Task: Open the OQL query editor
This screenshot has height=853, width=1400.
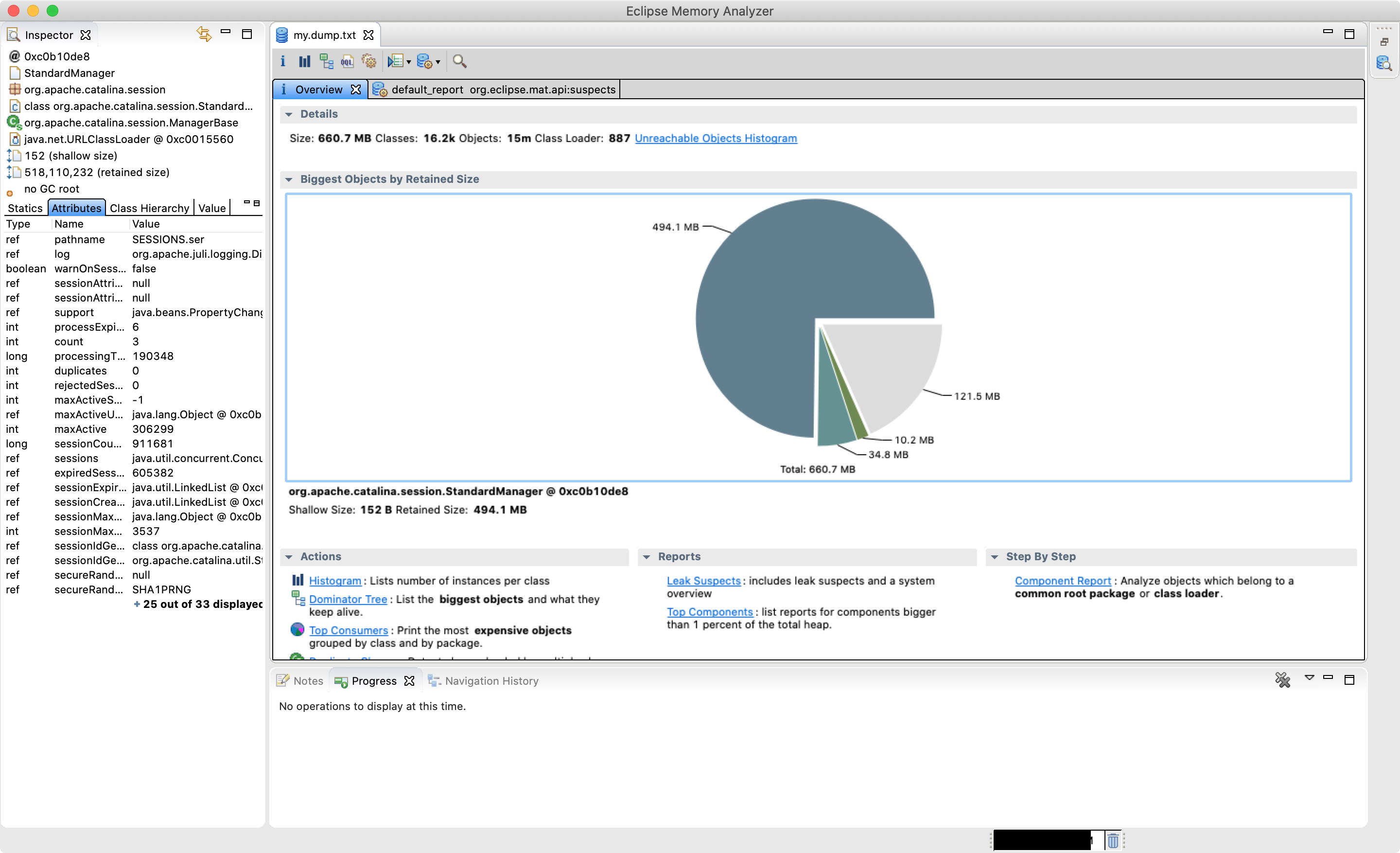Action: click(x=347, y=61)
